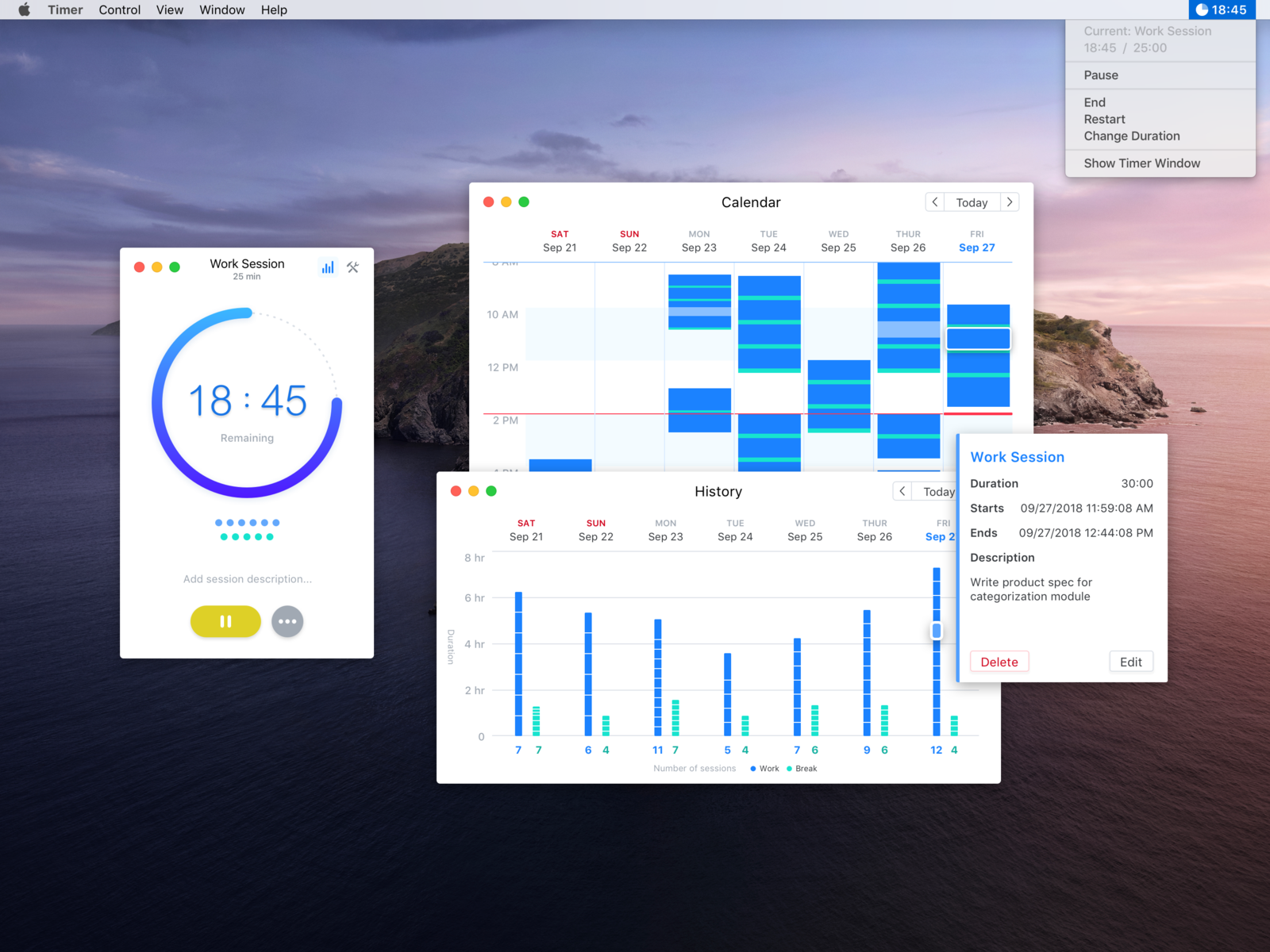Click the next-week chevron in the Calendar window
Viewport: 1270px width, 952px height.
click(x=1009, y=202)
